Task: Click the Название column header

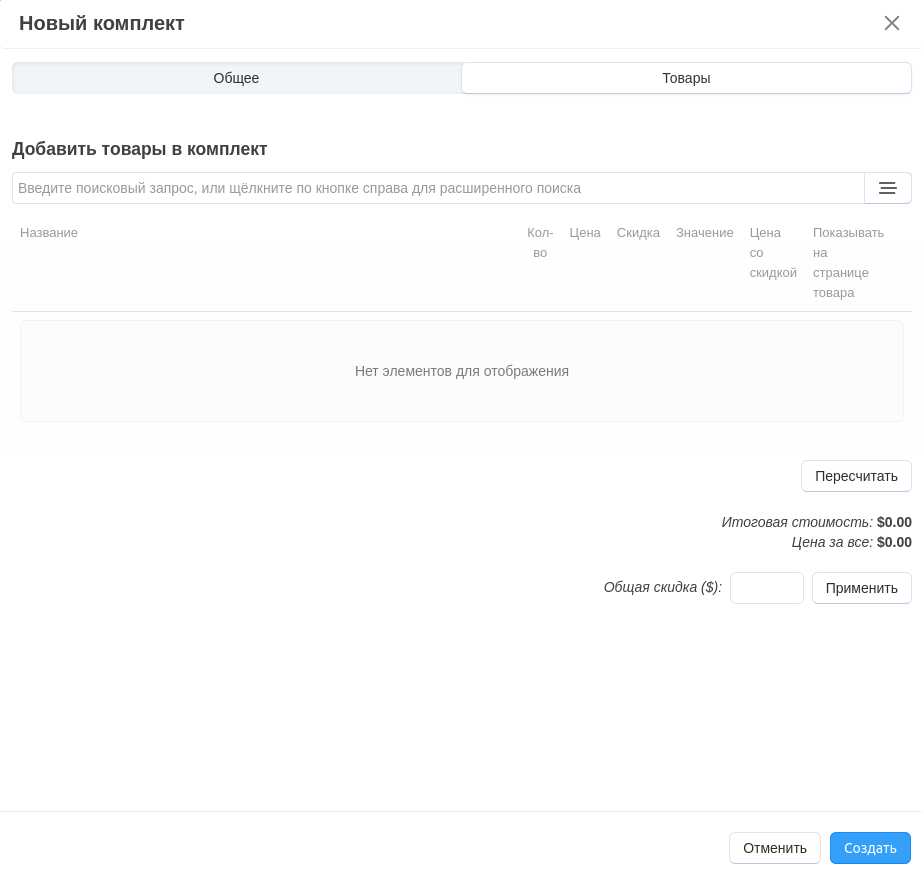Action: pos(49,233)
